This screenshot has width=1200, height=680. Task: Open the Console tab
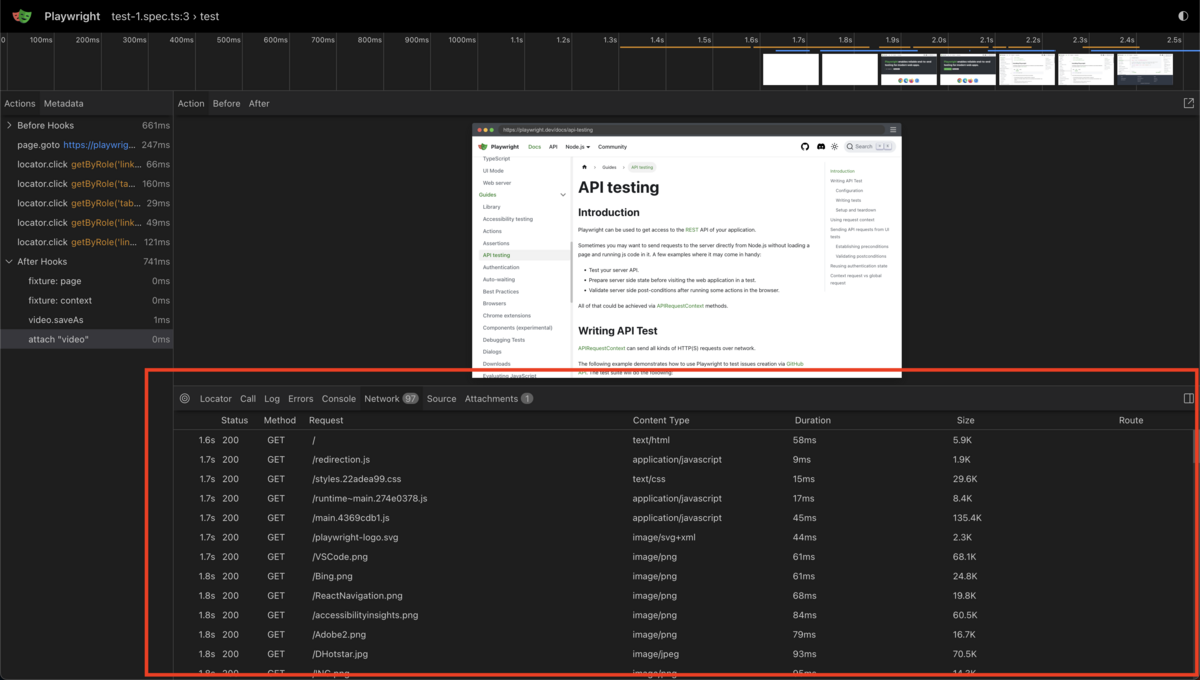(338, 398)
